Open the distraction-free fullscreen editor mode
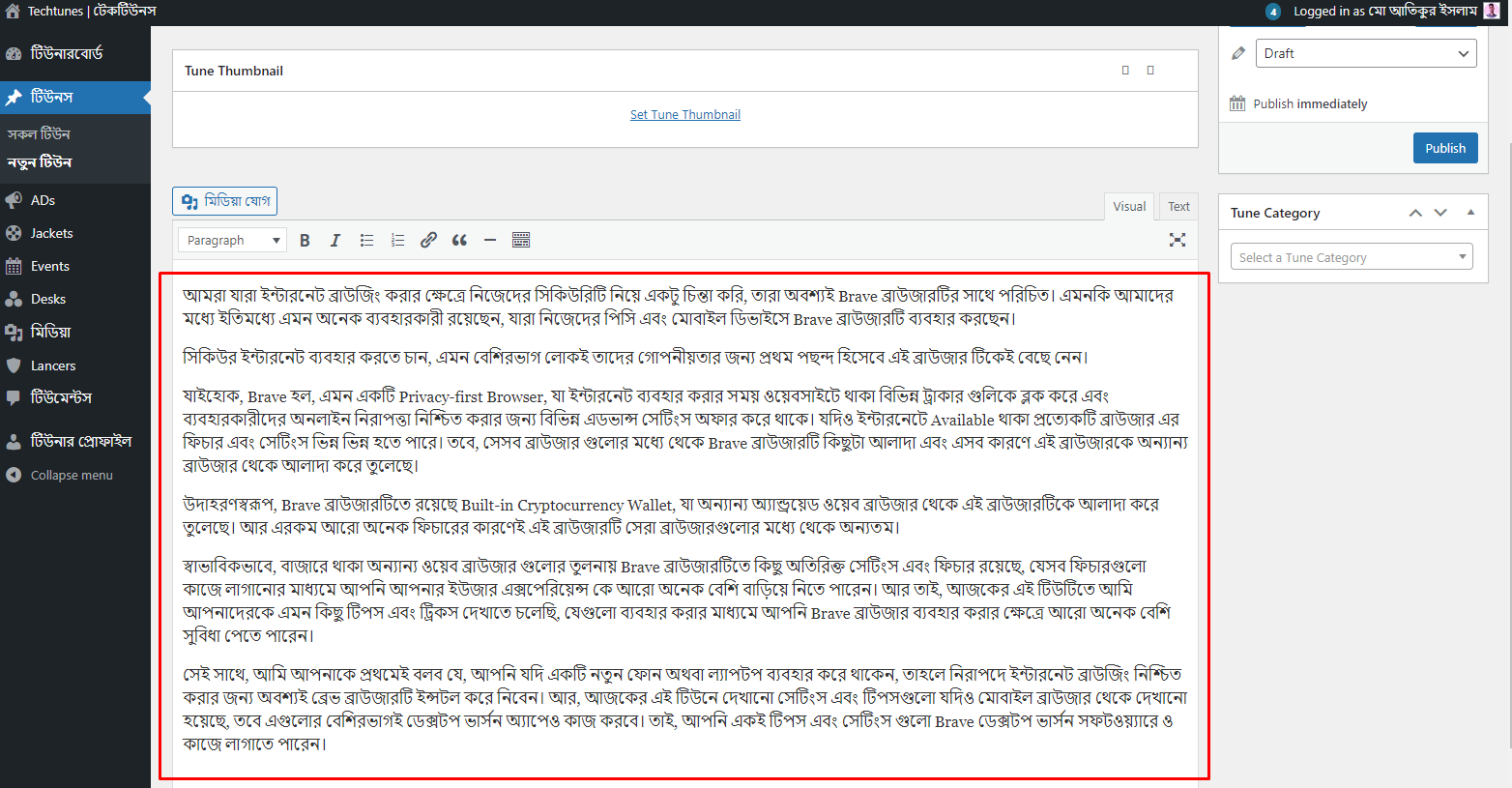The image size is (1512, 788). pyautogui.click(x=1177, y=239)
